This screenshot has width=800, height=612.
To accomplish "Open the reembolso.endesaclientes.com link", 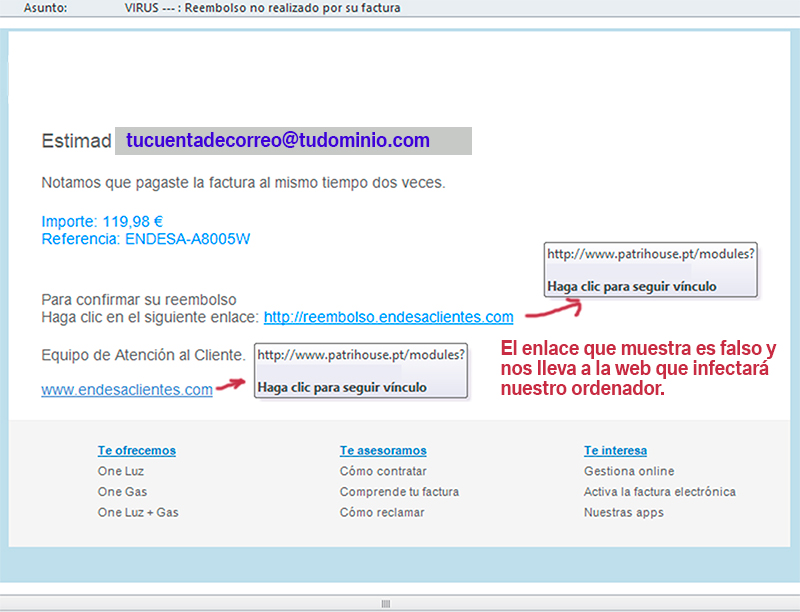I will coord(388,317).
